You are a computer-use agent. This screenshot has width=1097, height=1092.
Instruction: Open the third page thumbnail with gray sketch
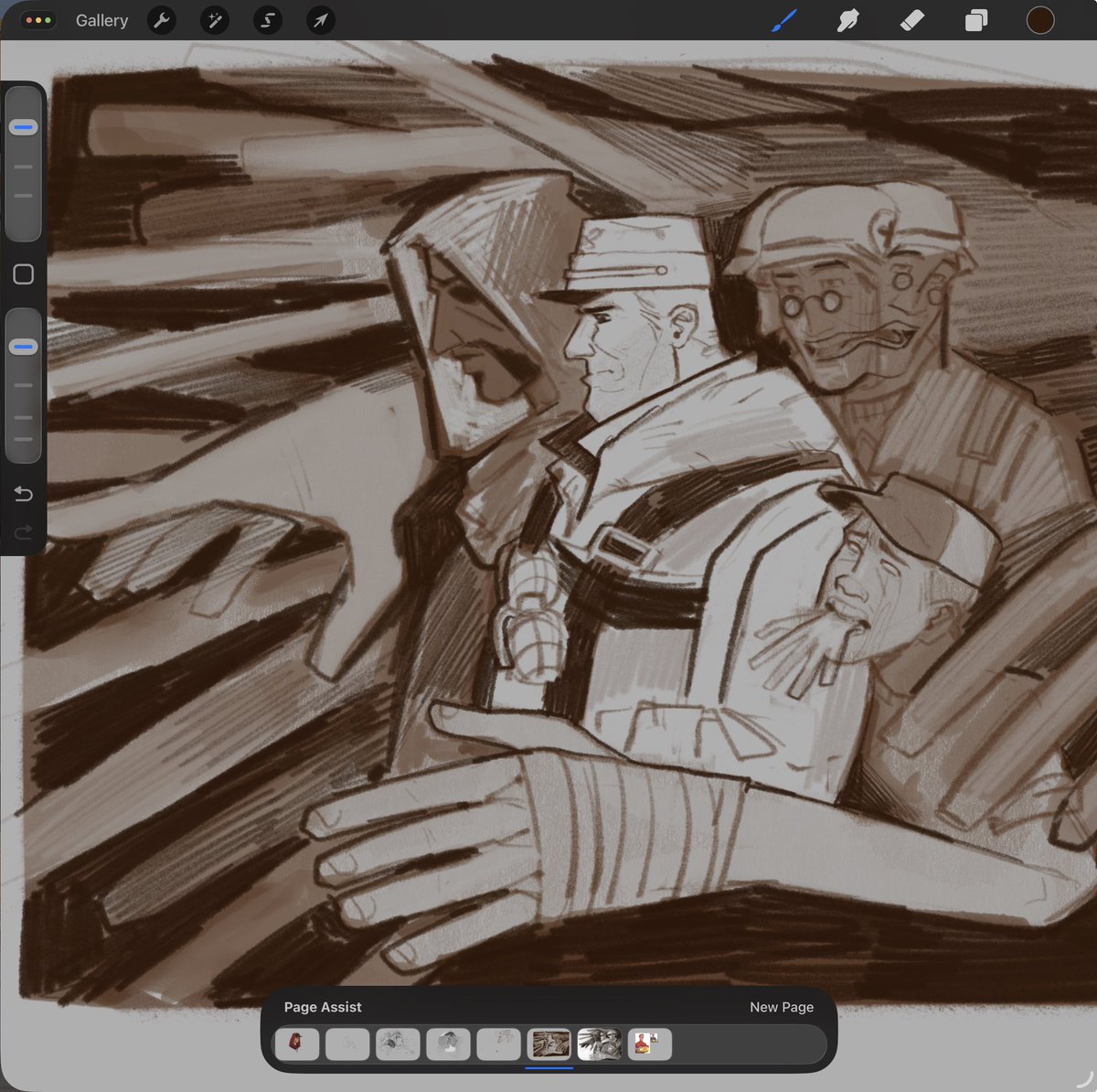pyautogui.click(x=398, y=1044)
